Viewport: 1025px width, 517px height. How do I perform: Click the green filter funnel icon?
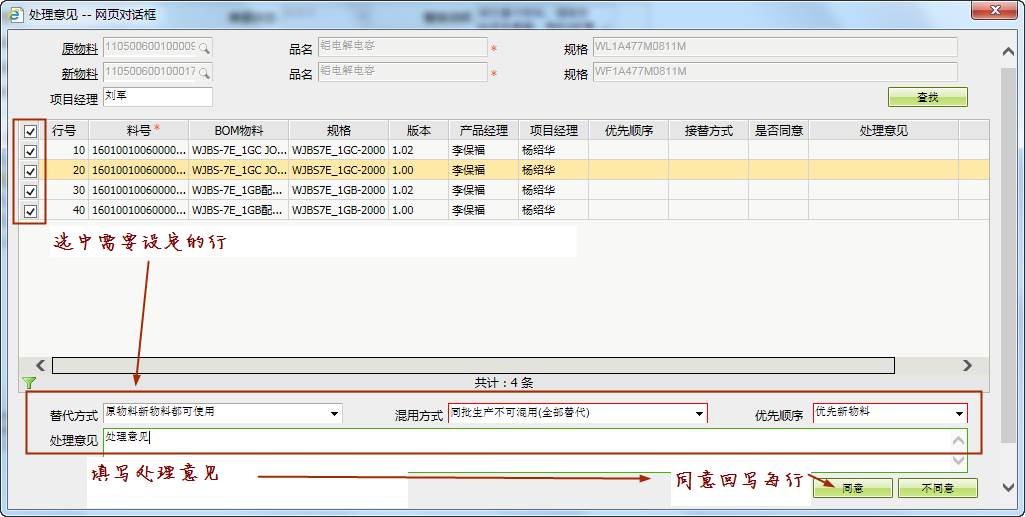[x=29, y=383]
